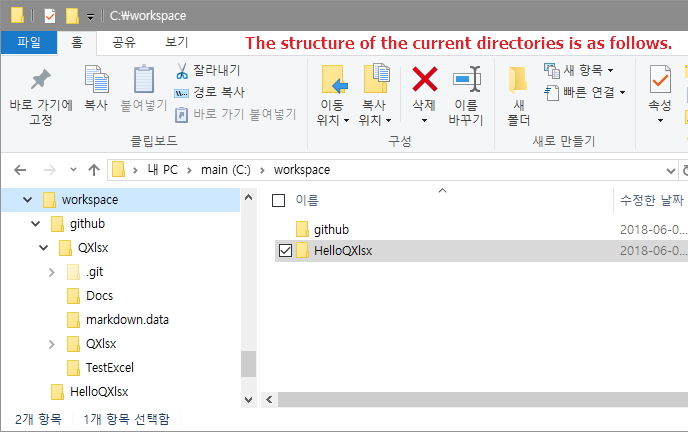The width and height of the screenshot is (688, 432).
Task: Click the Copy (복사) icon in clipboard group
Action: (96, 82)
